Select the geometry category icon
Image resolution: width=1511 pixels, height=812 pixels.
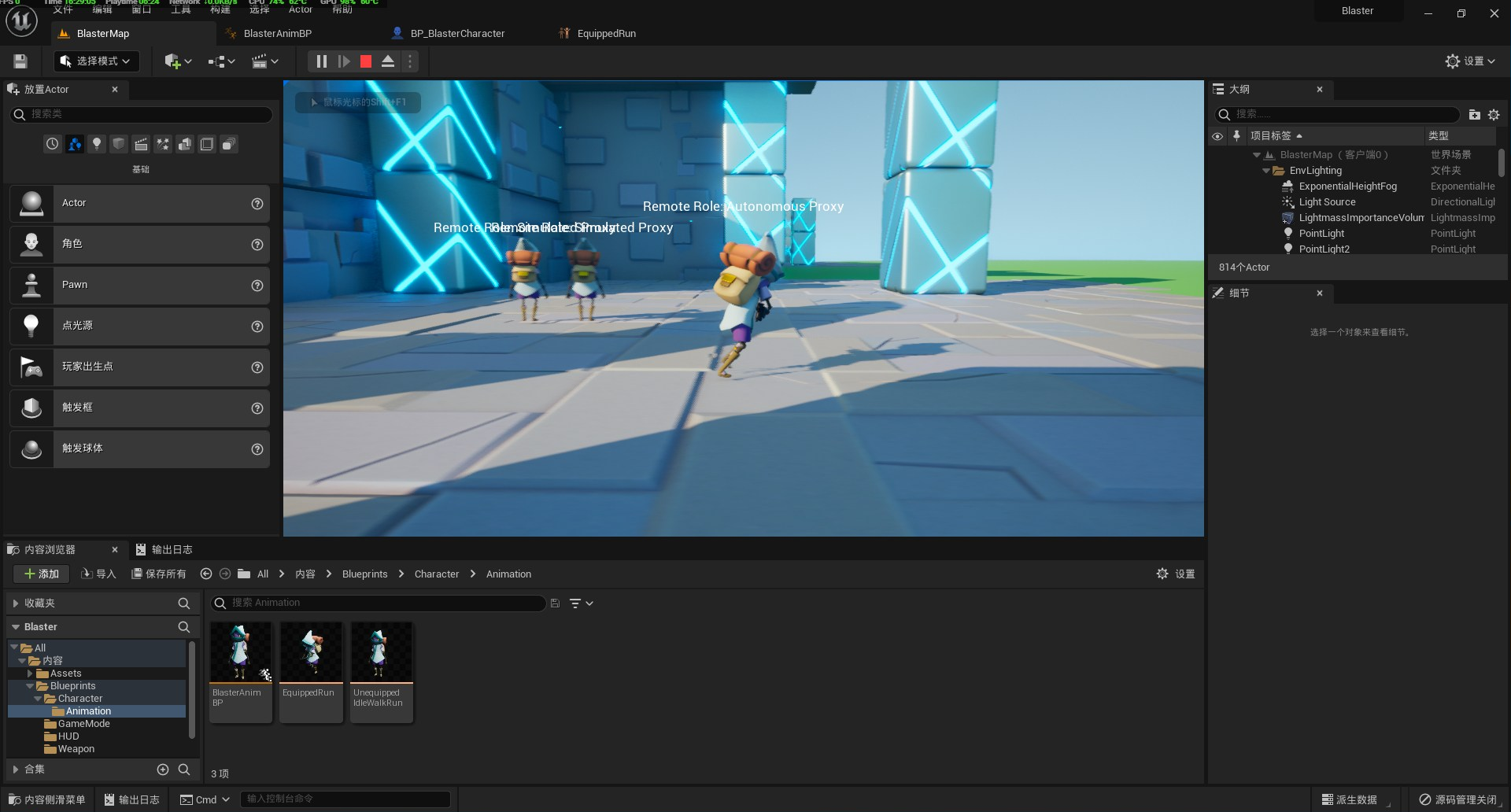point(185,144)
